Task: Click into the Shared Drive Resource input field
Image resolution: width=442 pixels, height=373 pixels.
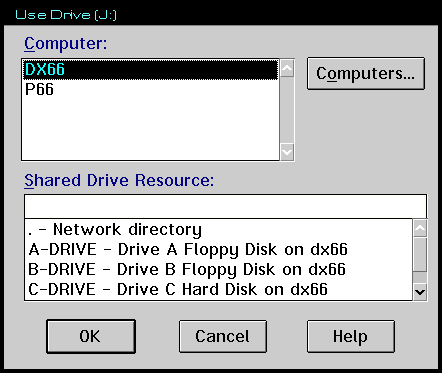Action: (225, 207)
